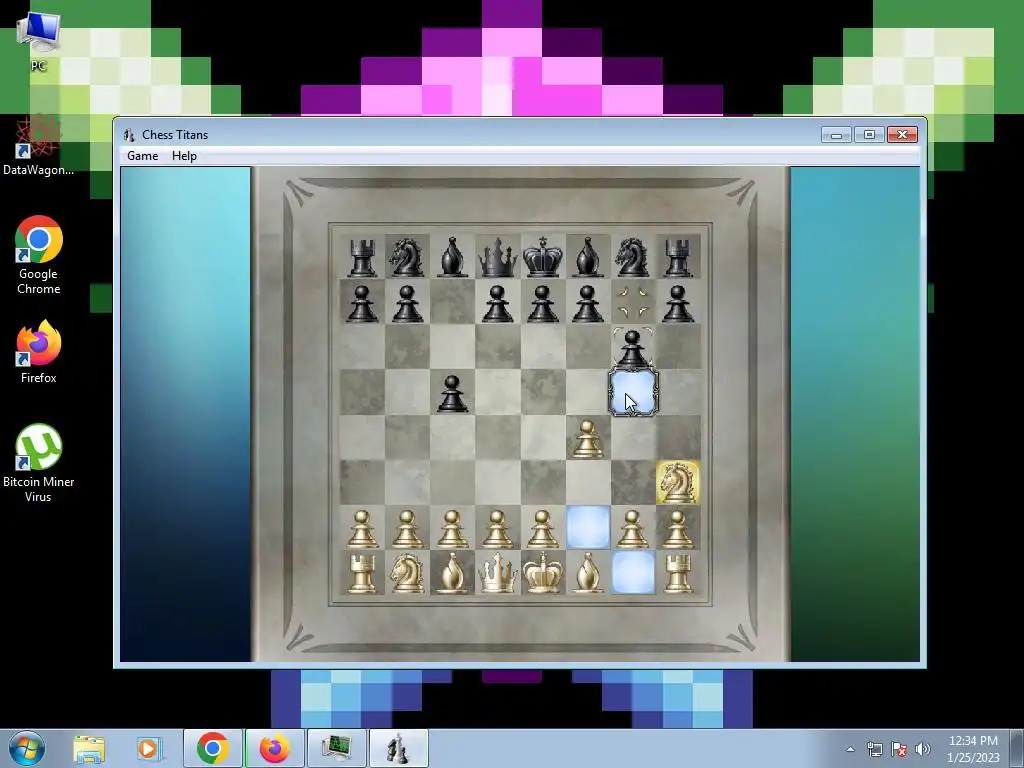Select the white bishop on f1
Image resolution: width=1024 pixels, height=768 pixels.
(588, 573)
